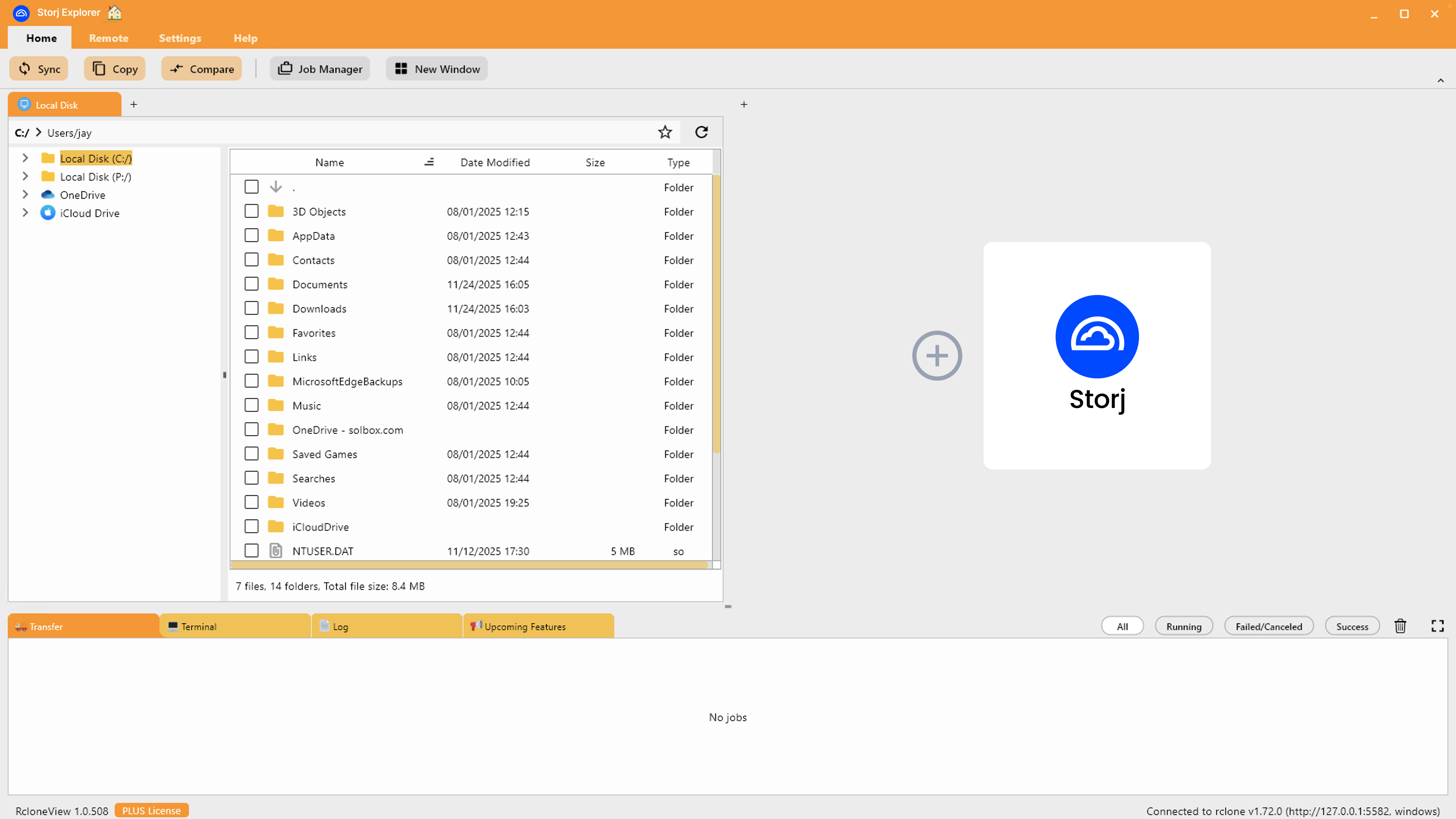Viewport: 1456px width, 819px height.
Task: Bookmark the current path with the star icon
Action: click(665, 132)
